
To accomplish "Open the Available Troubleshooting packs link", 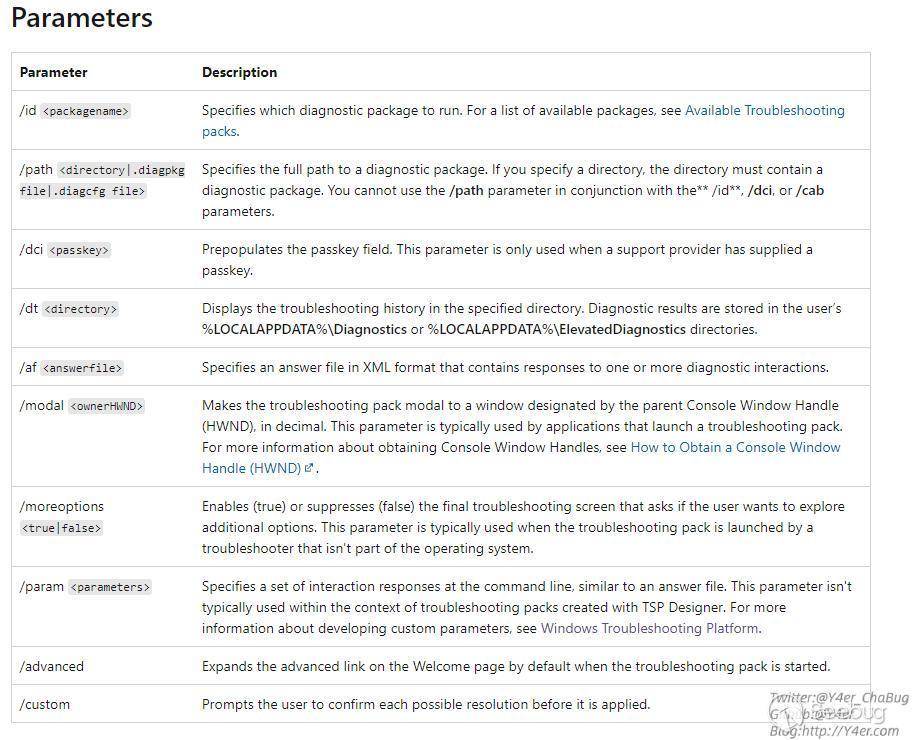I will pyautogui.click(x=764, y=111).
